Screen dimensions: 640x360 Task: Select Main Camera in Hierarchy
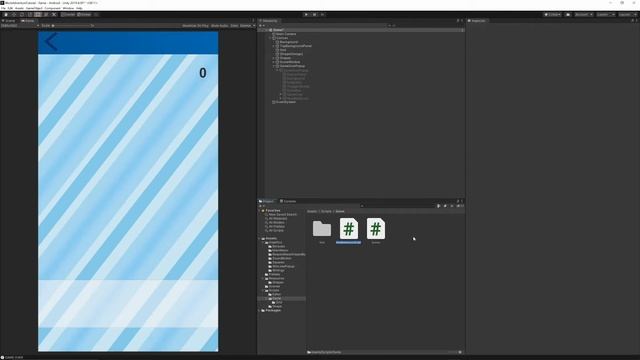(286, 34)
